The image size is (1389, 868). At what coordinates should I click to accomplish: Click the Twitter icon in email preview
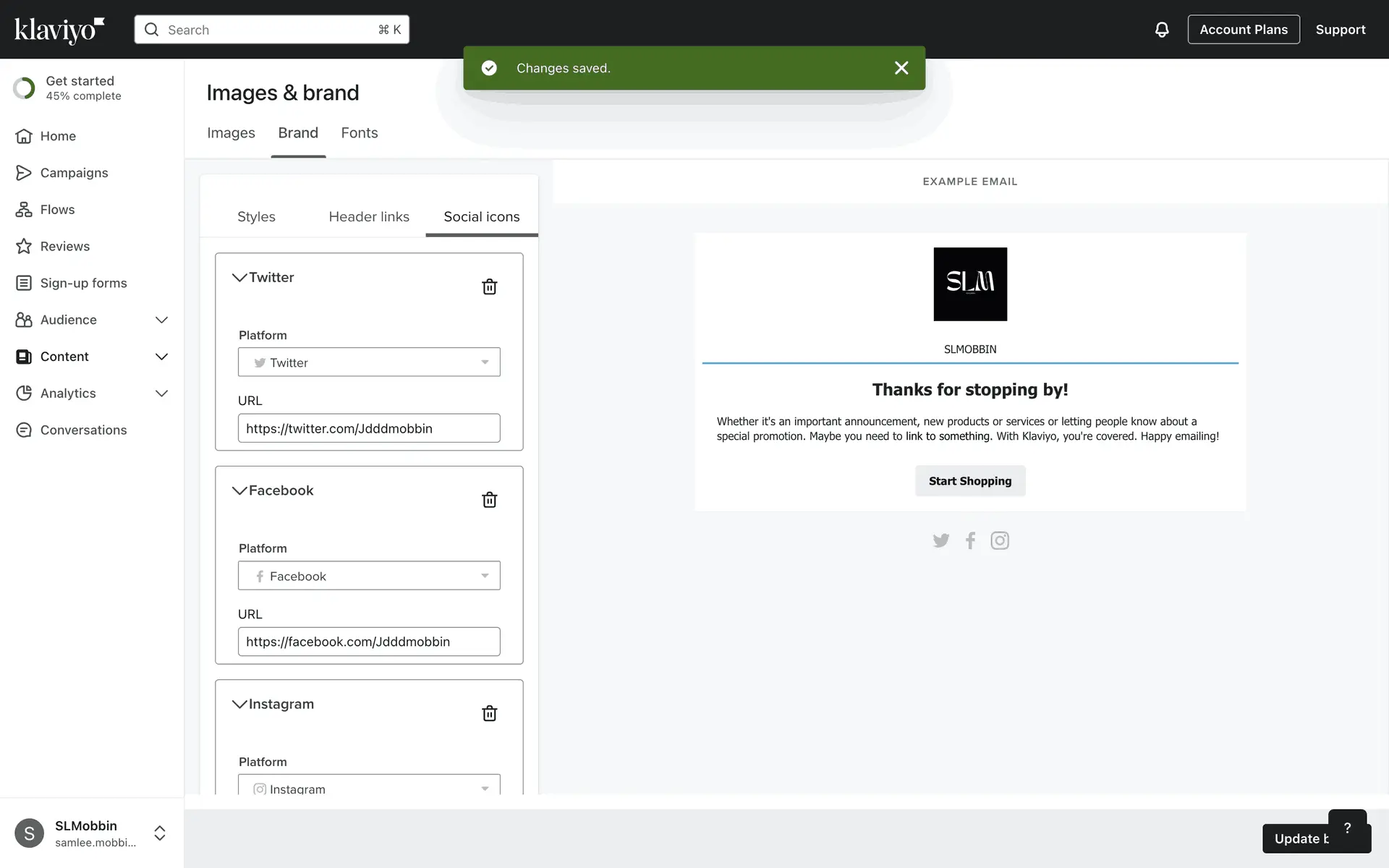click(x=940, y=540)
